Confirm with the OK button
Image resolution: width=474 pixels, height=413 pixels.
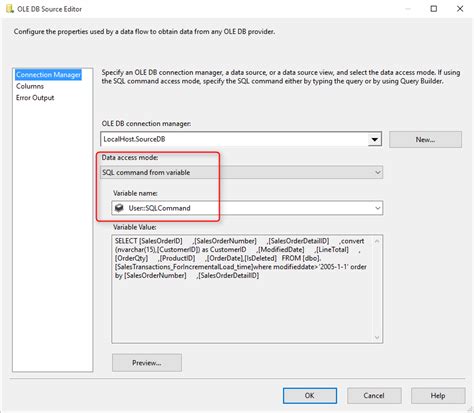point(310,395)
